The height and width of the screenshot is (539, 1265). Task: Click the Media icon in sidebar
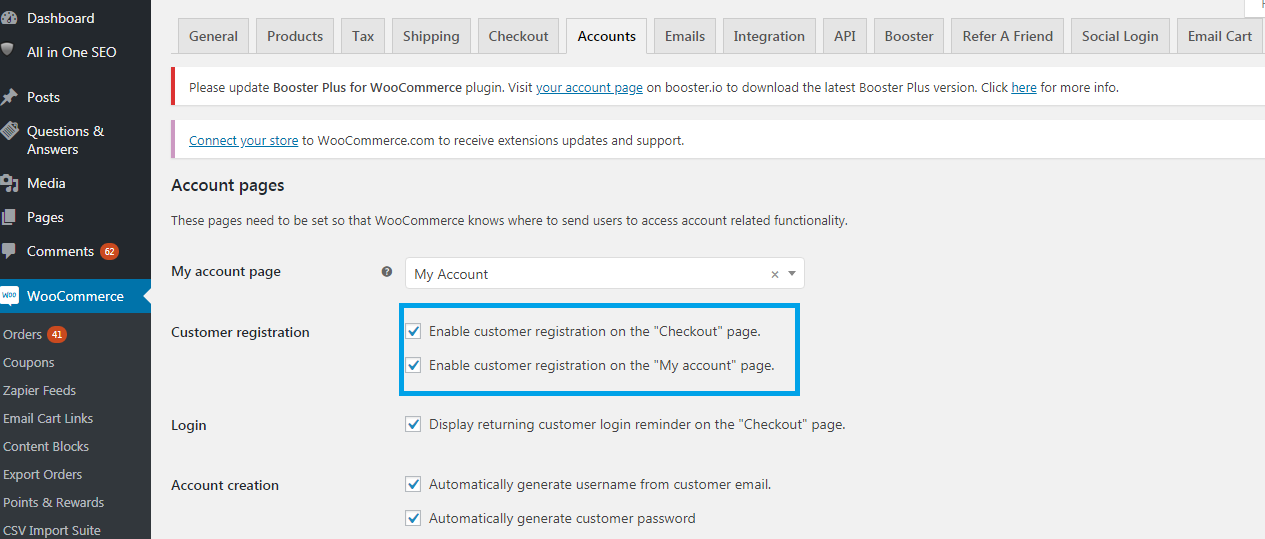click(x=9, y=183)
